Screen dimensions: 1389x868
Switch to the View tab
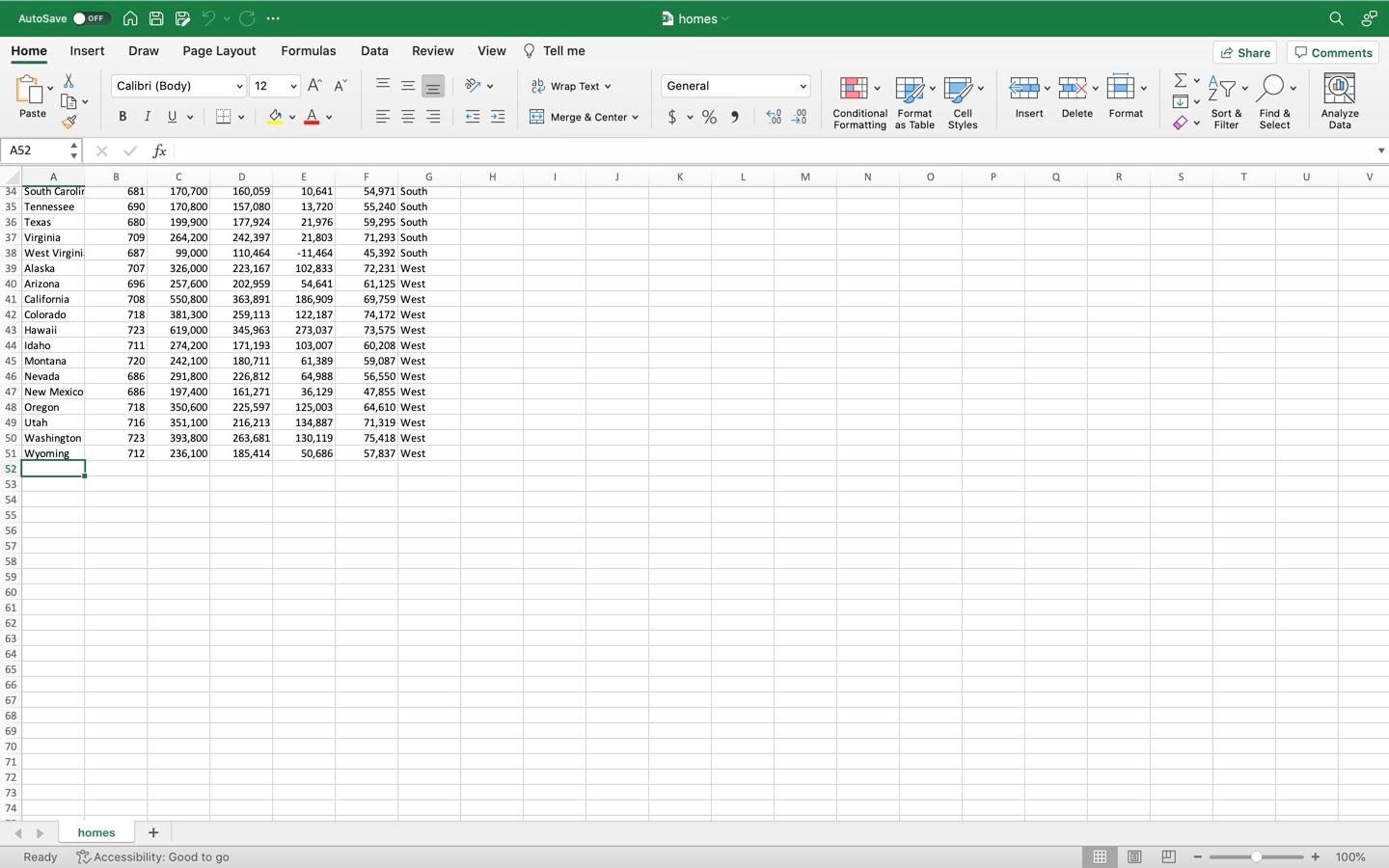pyautogui.click(x=491, y=51)
